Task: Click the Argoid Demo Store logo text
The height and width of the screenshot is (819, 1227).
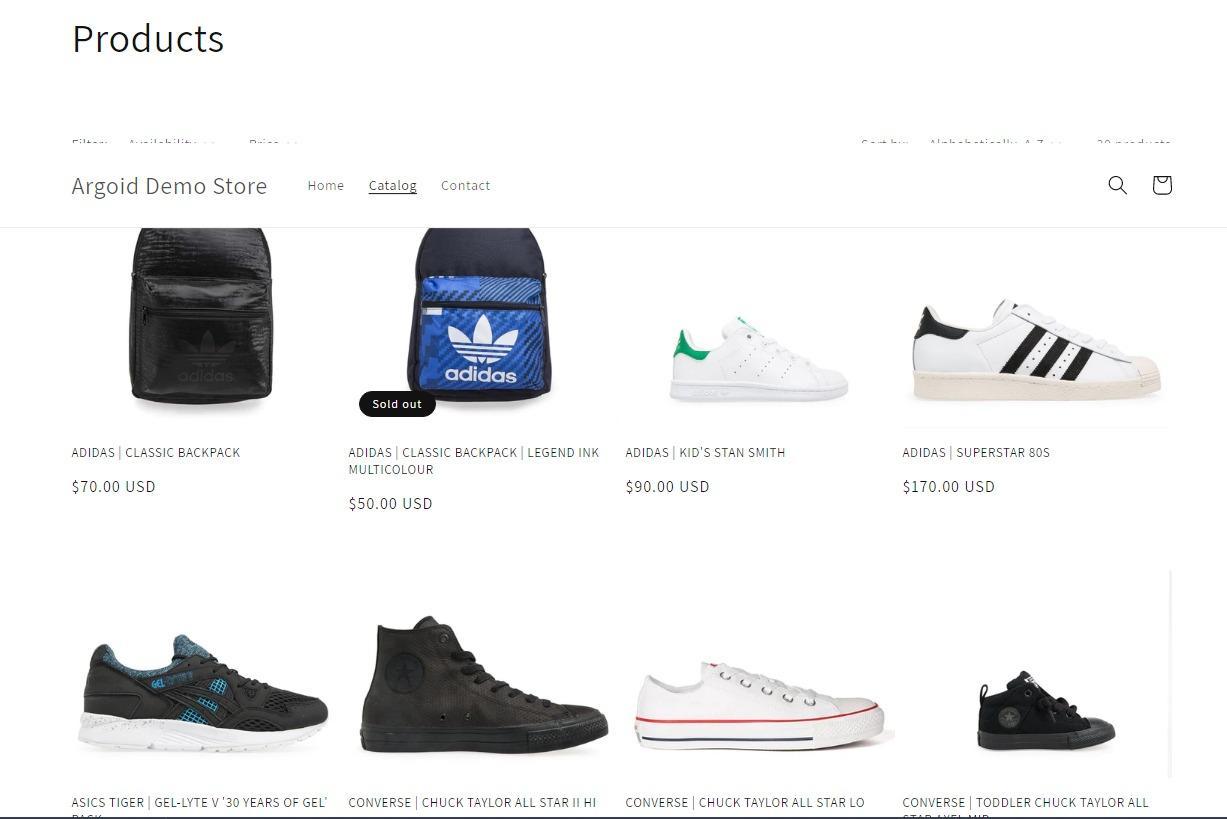Action: coord(169,186)
